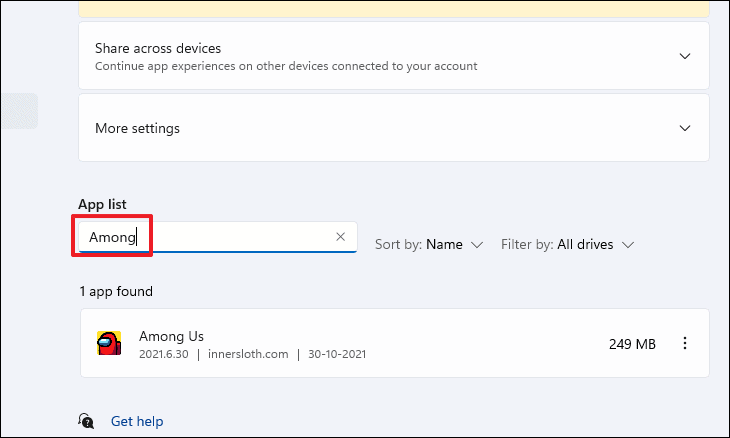This screenshot has width=730, height=438.
Task: Click the App list heading
Action: point(102,204)
